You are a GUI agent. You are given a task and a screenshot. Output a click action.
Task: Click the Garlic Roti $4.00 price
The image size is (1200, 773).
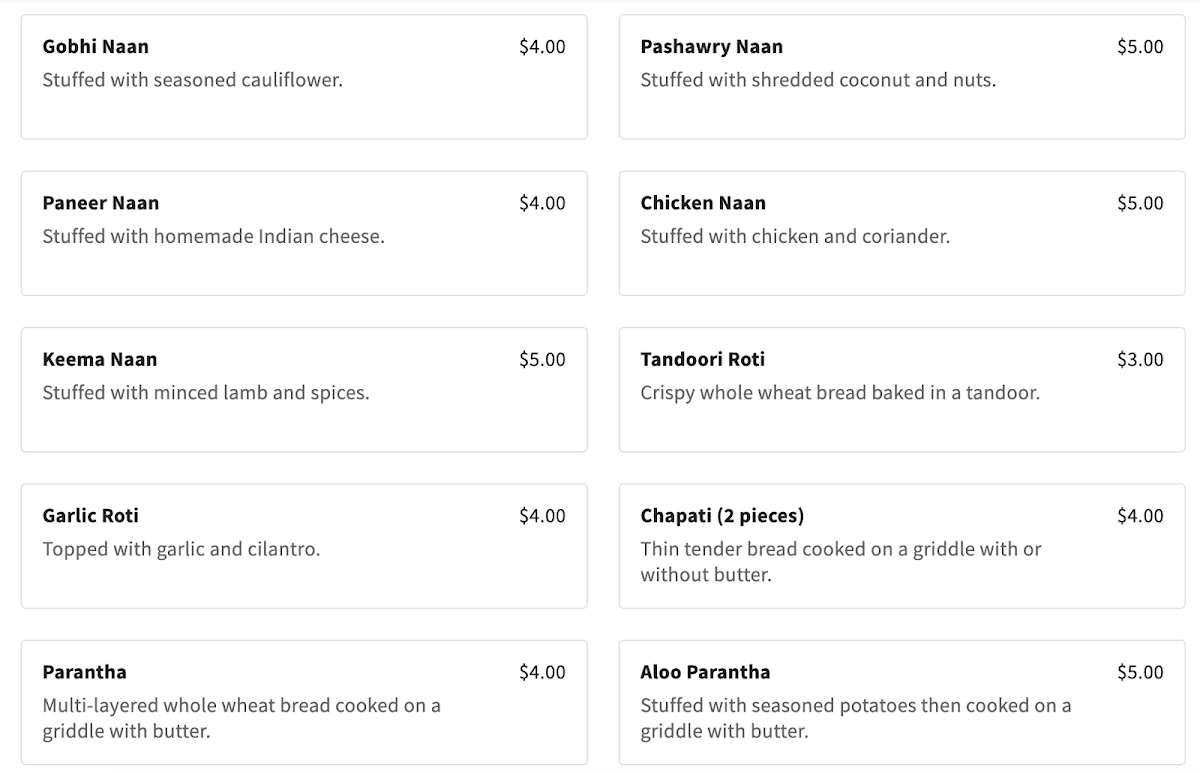(x=542, y=516)
